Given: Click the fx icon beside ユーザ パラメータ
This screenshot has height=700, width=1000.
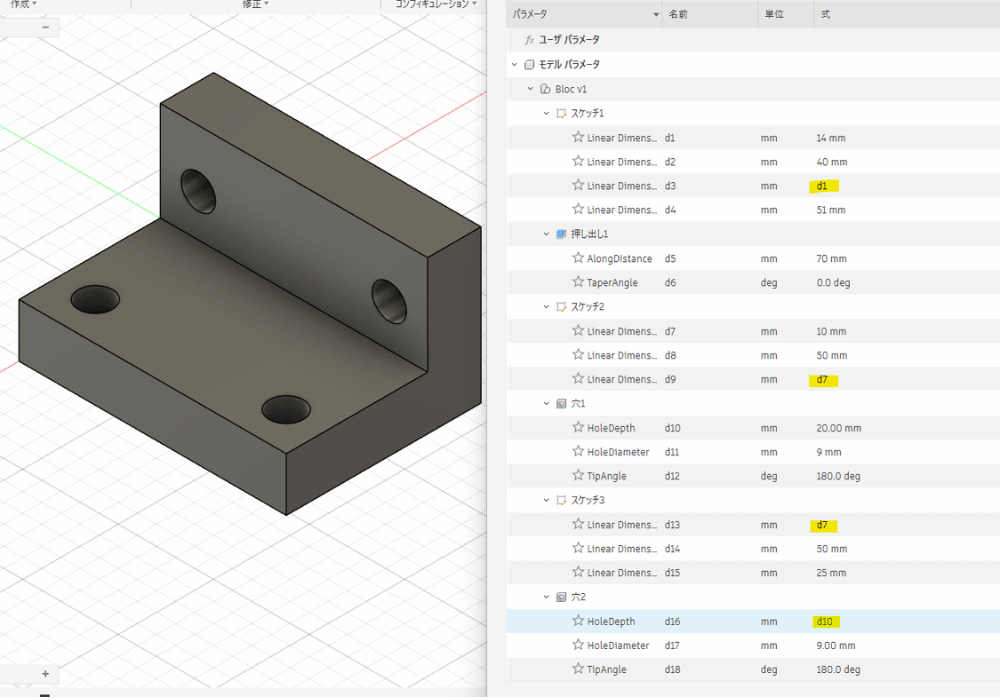Looking at the screenshot, I should point(530,40).
